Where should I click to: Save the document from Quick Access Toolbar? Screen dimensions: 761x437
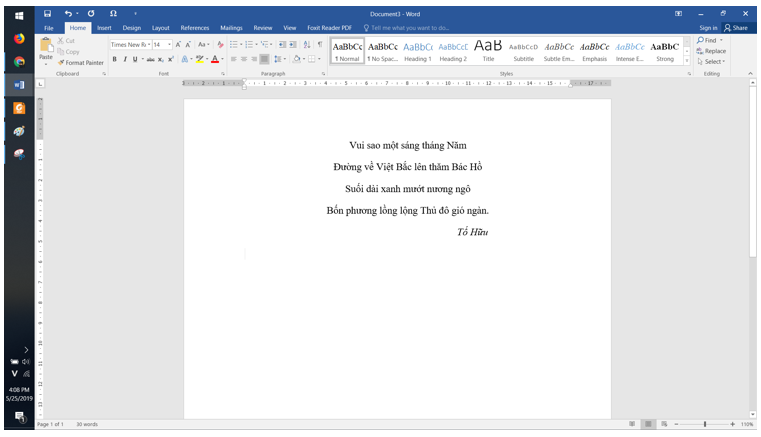[47, 13]
